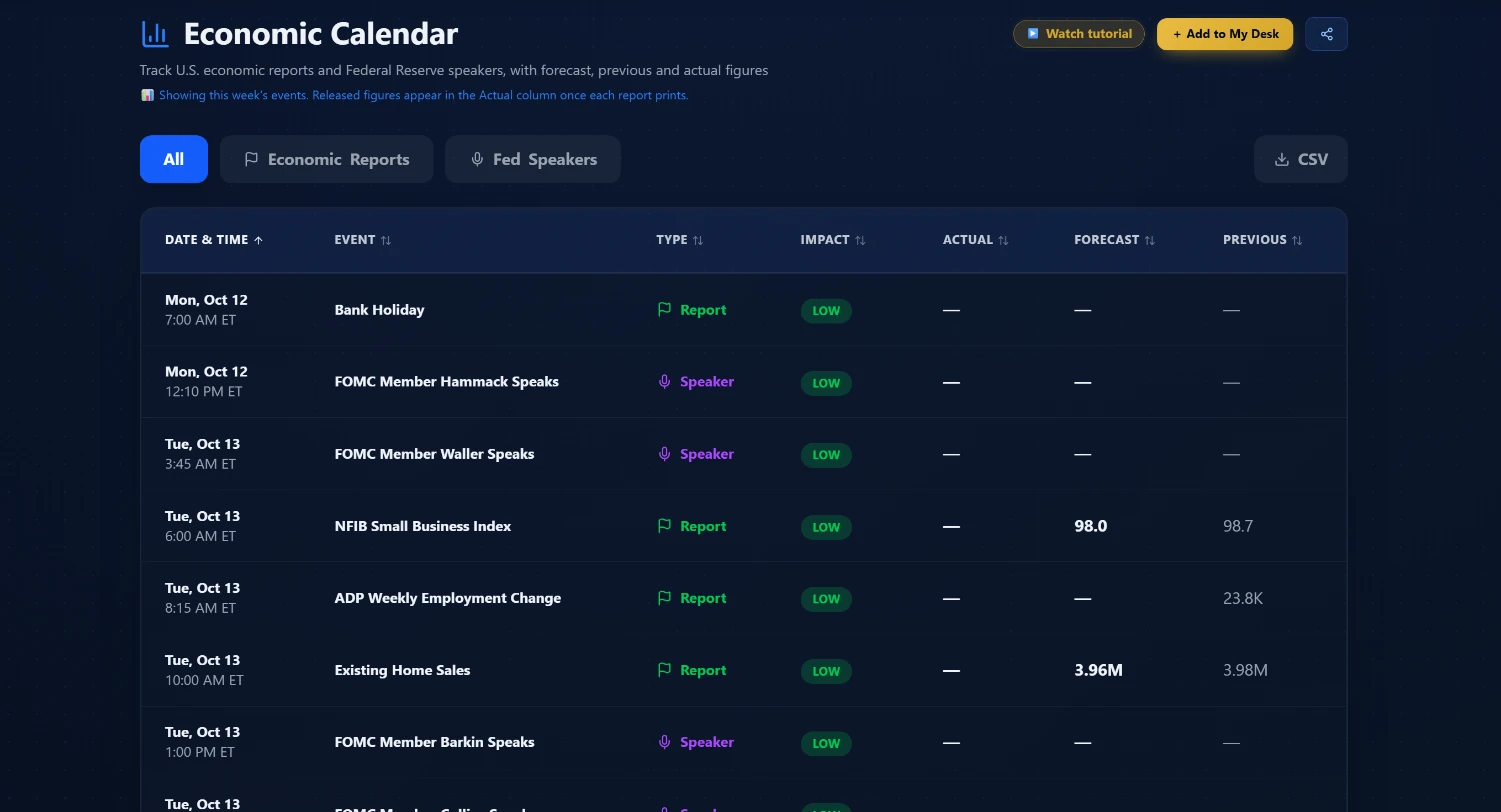This screenshot has width=1501, height=812.
Task: Click the 3.98M previous value
Action: [x=1245, y=670]
